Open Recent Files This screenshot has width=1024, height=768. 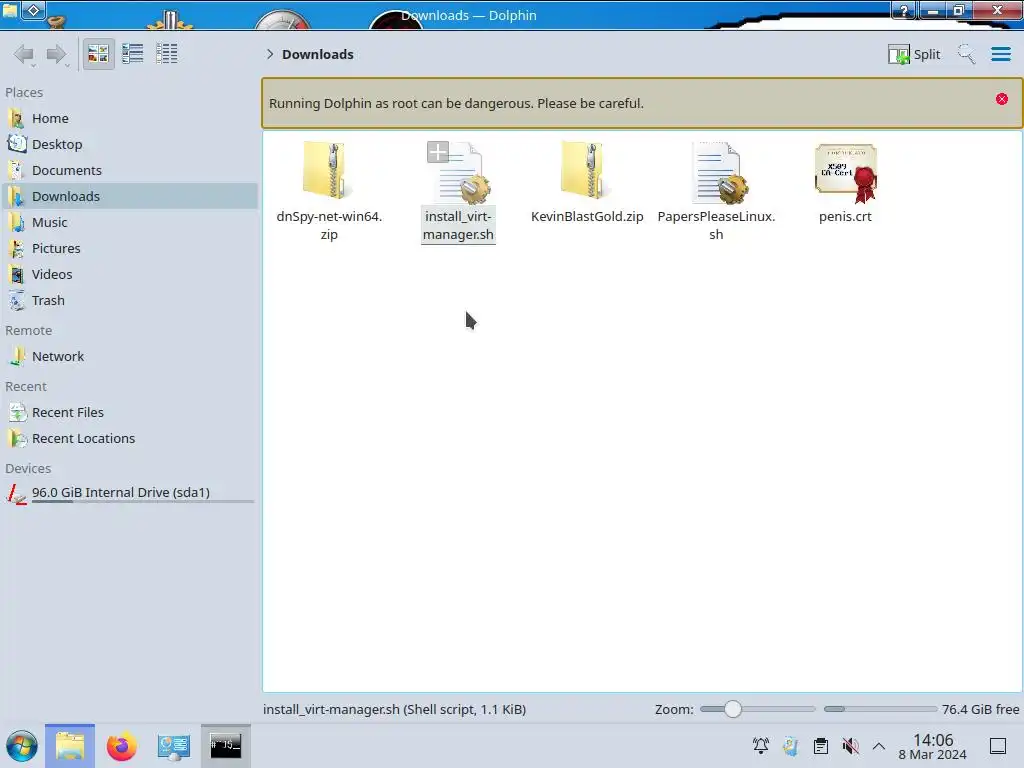point(131,413)
